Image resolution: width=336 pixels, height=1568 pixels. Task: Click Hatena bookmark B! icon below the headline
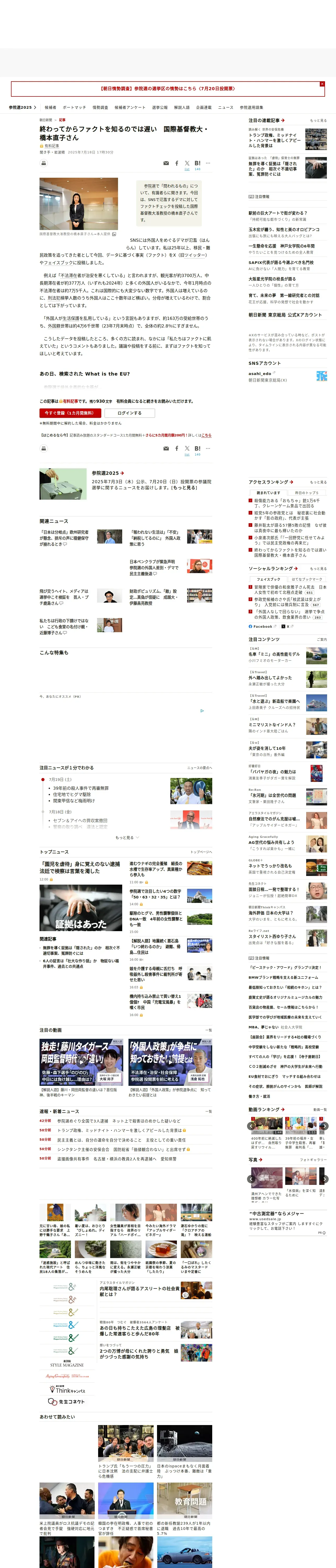point(197,163)
